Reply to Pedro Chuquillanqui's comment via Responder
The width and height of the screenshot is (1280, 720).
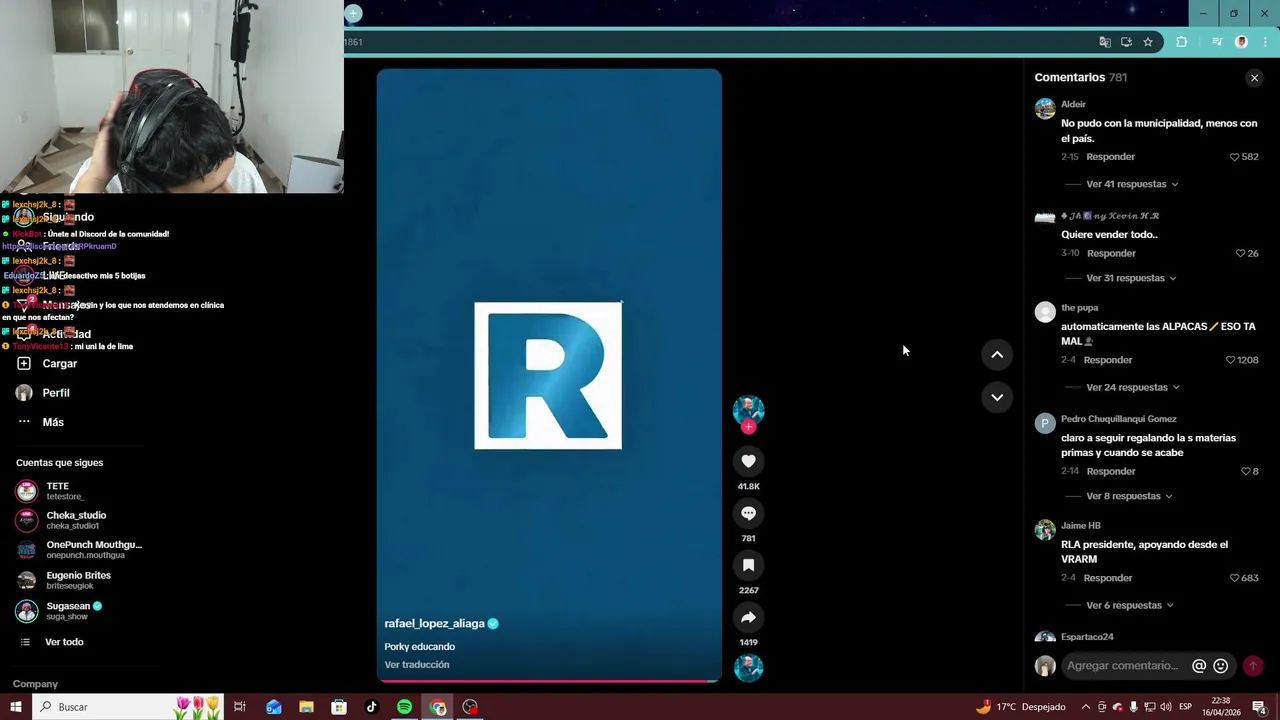[x=1110, y=471]
